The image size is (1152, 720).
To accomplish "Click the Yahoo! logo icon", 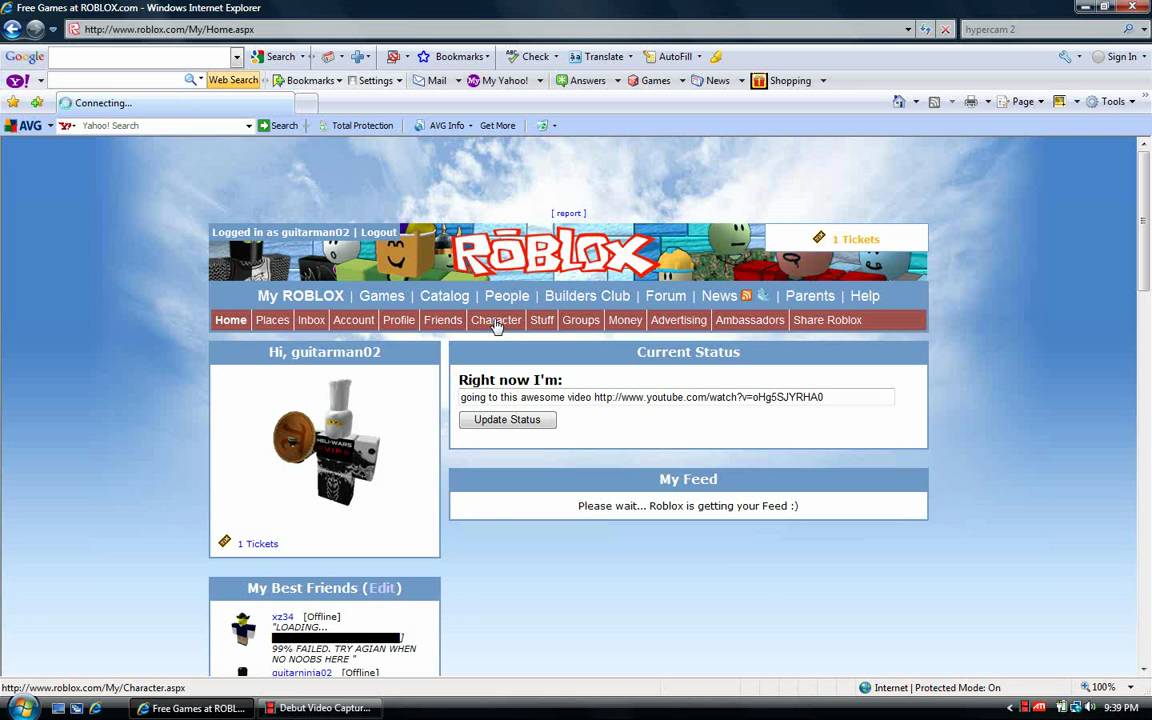I will tap(18, 81).
